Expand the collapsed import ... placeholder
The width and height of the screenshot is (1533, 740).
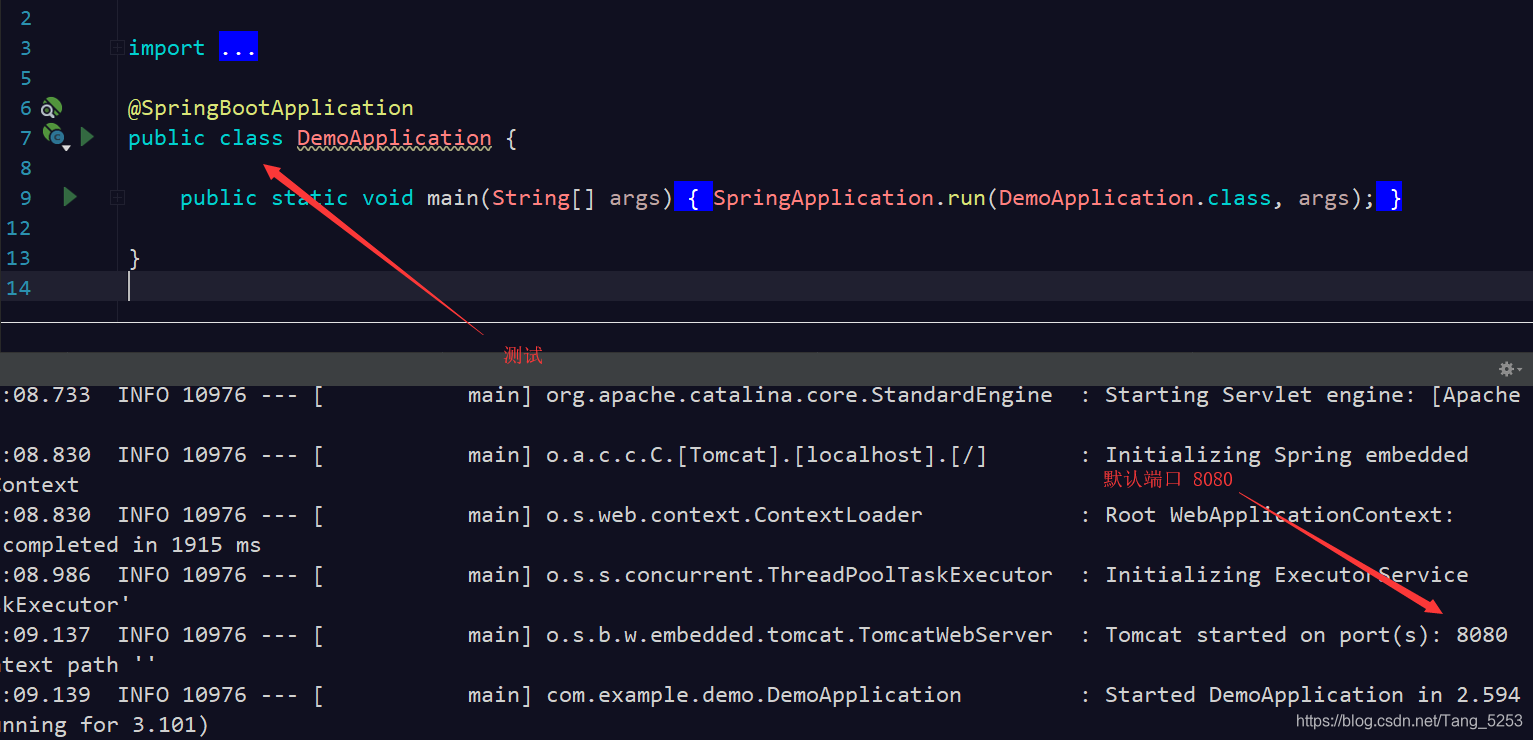[x=238, y=47]
